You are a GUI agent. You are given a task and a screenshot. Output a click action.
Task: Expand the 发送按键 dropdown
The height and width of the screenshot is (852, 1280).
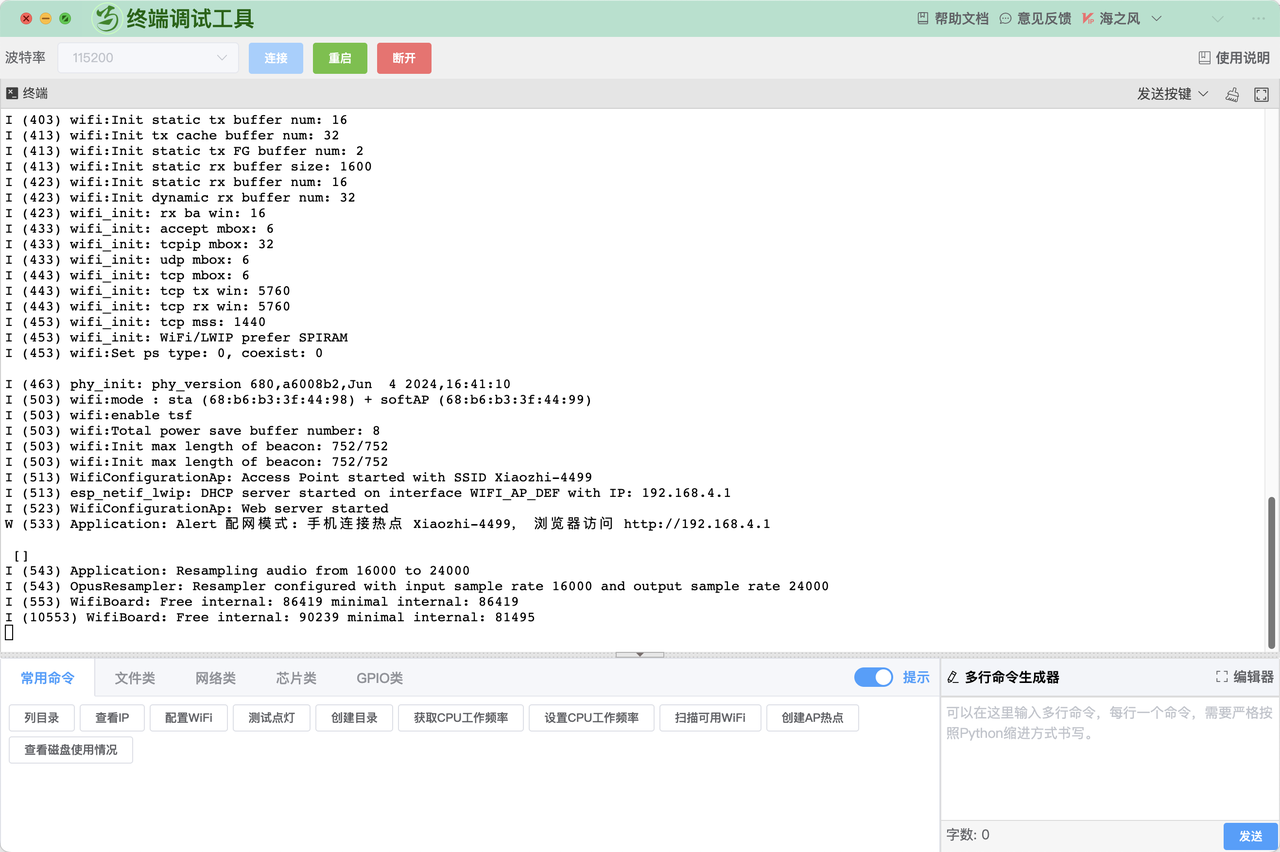pyautogui.click(x=1172, y=94)
